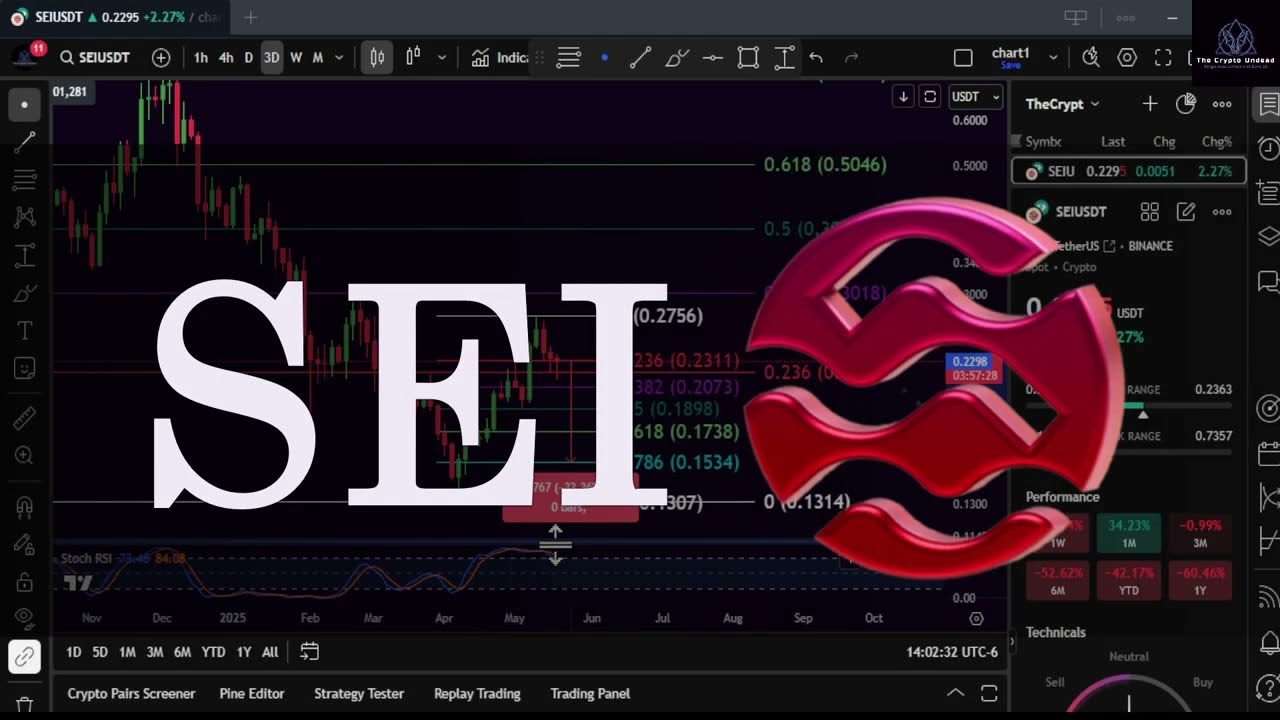Select the 1D date range
1280x720 pixels.
coord(74,652)
